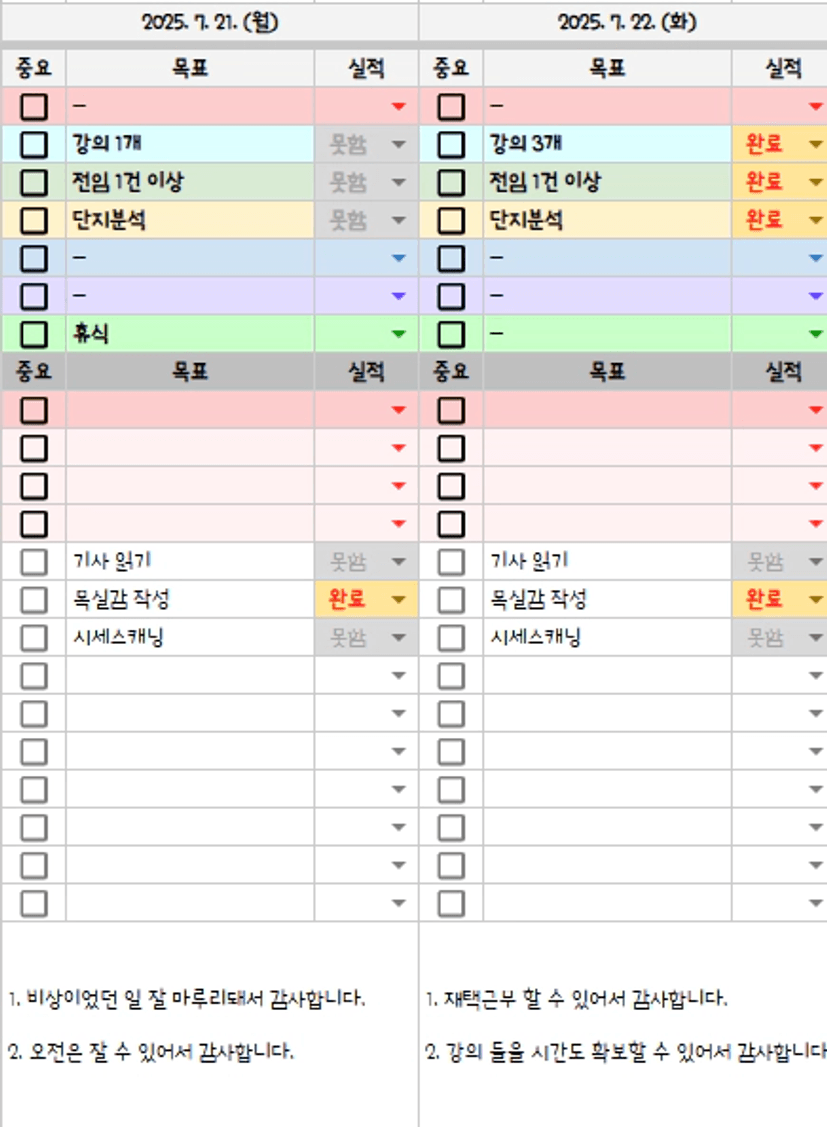Check the box beside Tuesday's 단지분석
Viewport: 827px width, 1127px height.
pos(451,220)
